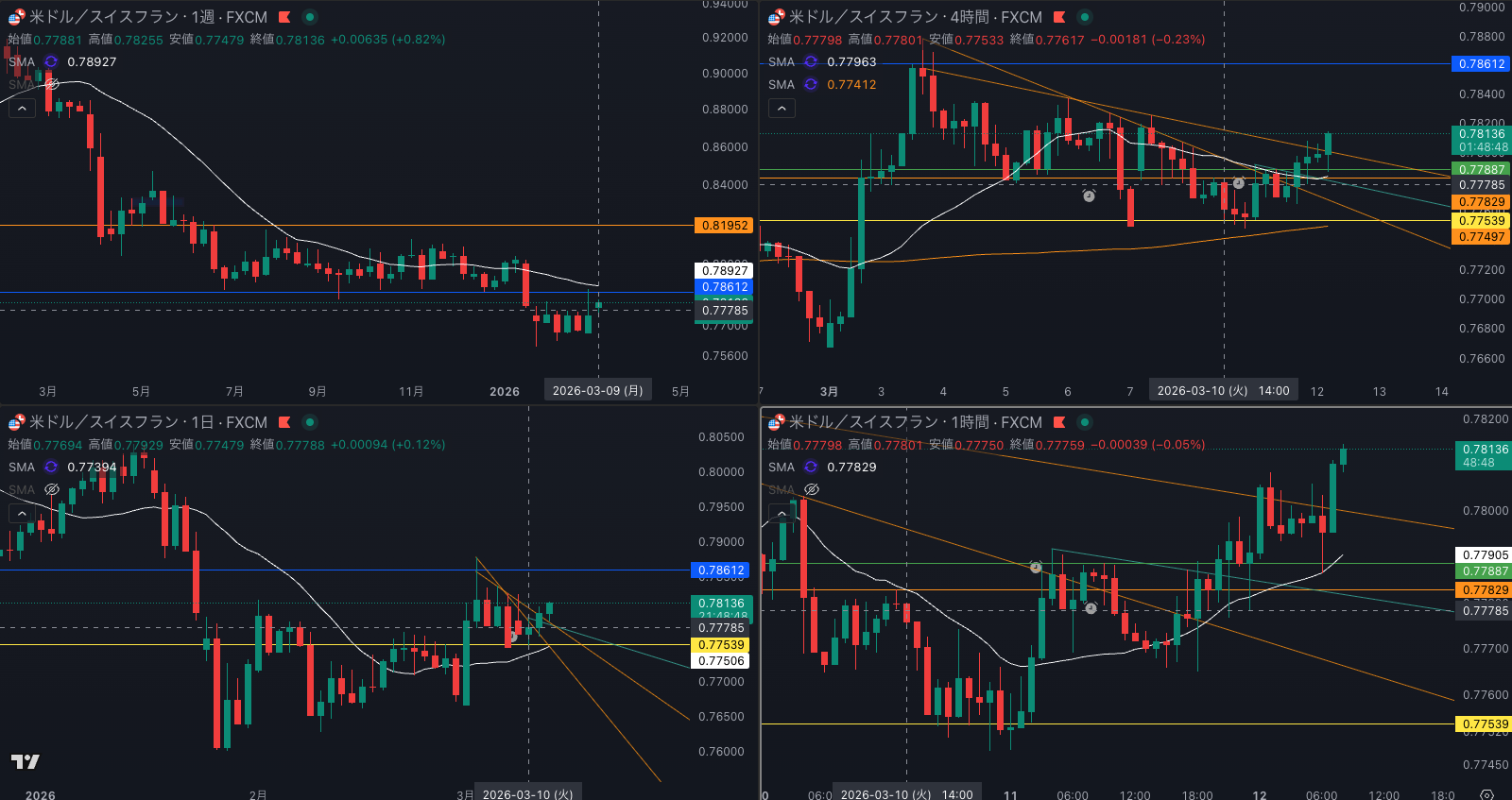Collapse the indicator legend on the daily chart
The height and width of the screenshot is (800, 1512).
[22, 513]
